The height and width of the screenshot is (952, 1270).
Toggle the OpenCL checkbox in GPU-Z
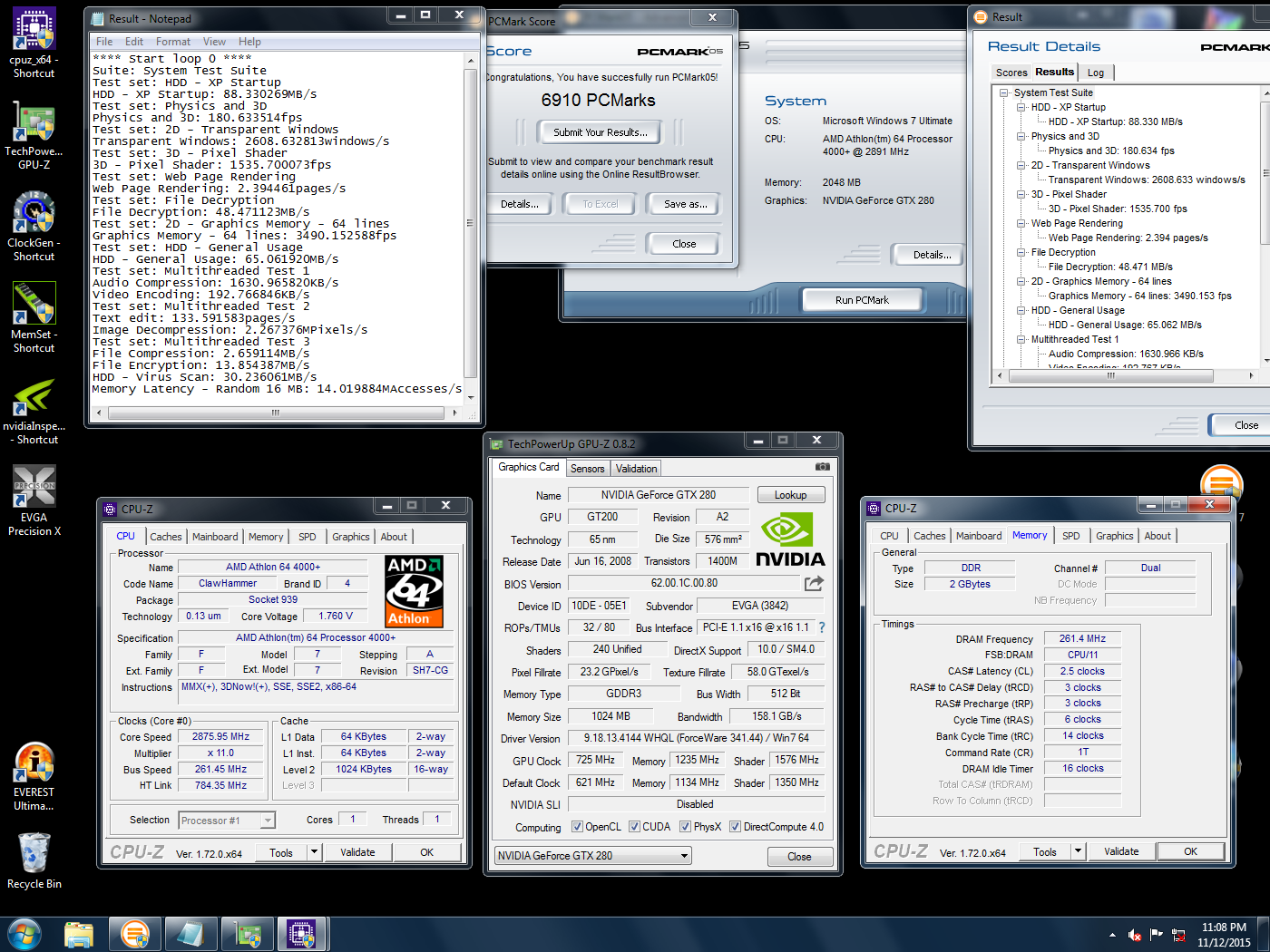(577, 827)
